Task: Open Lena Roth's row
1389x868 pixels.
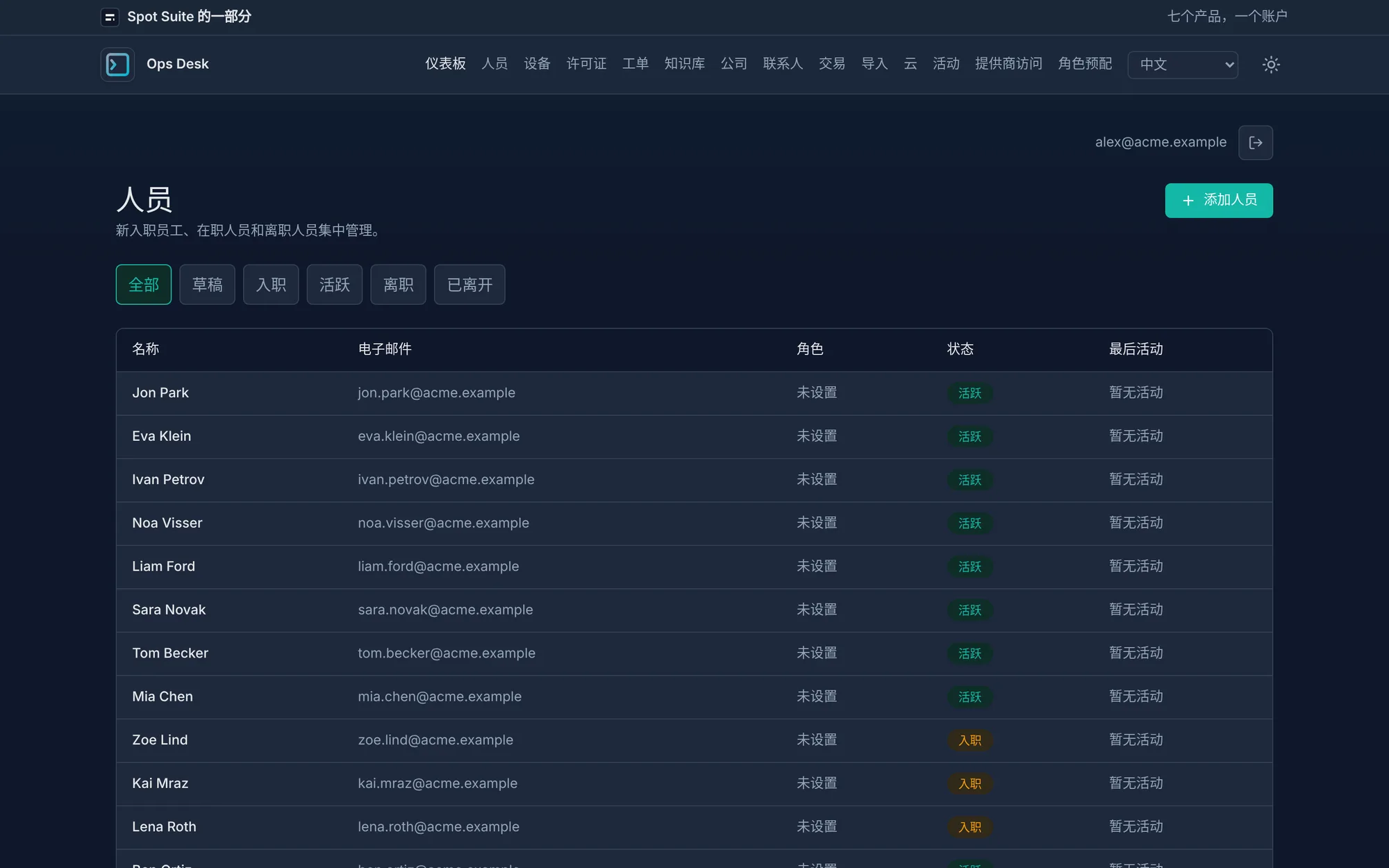Action: (x=694, y=827)
